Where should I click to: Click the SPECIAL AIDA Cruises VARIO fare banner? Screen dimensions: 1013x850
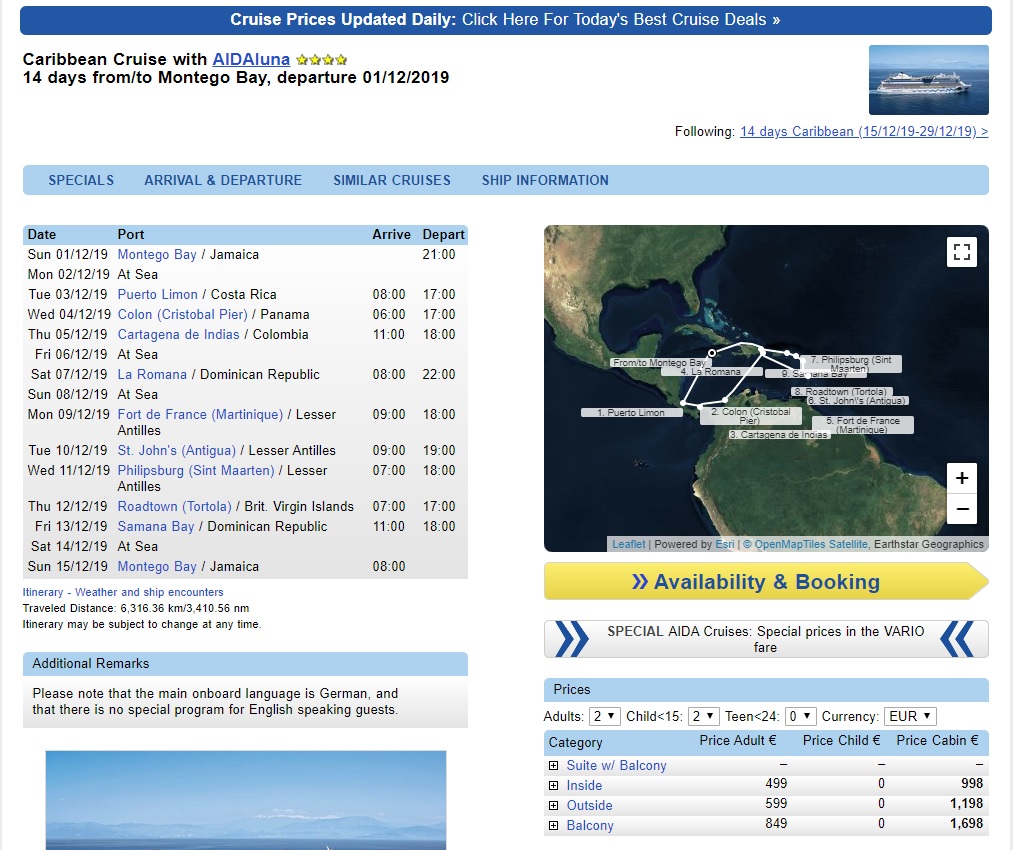coord(766,639)
